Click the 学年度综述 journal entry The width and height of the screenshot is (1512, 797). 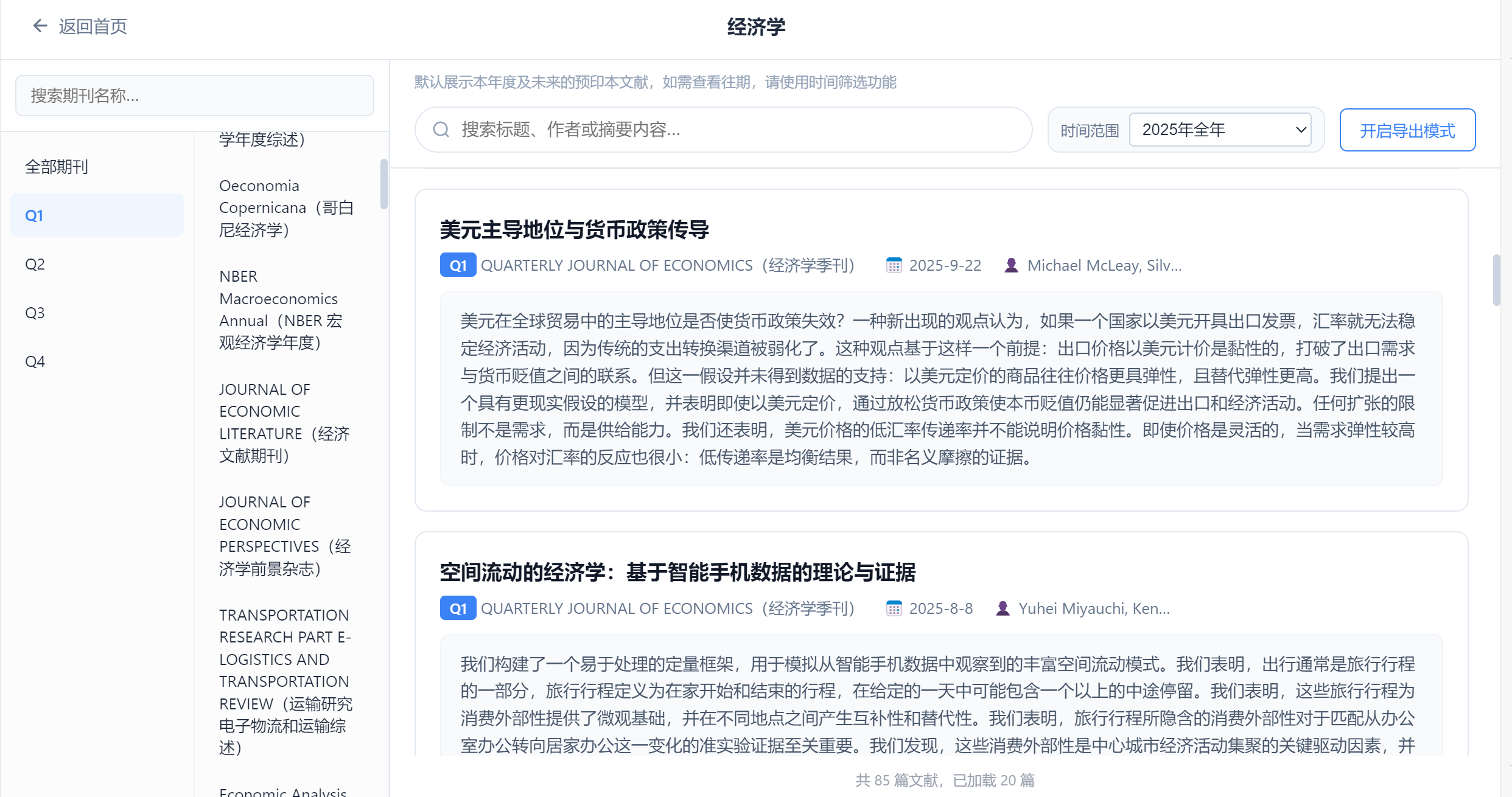tap(262, 139)
